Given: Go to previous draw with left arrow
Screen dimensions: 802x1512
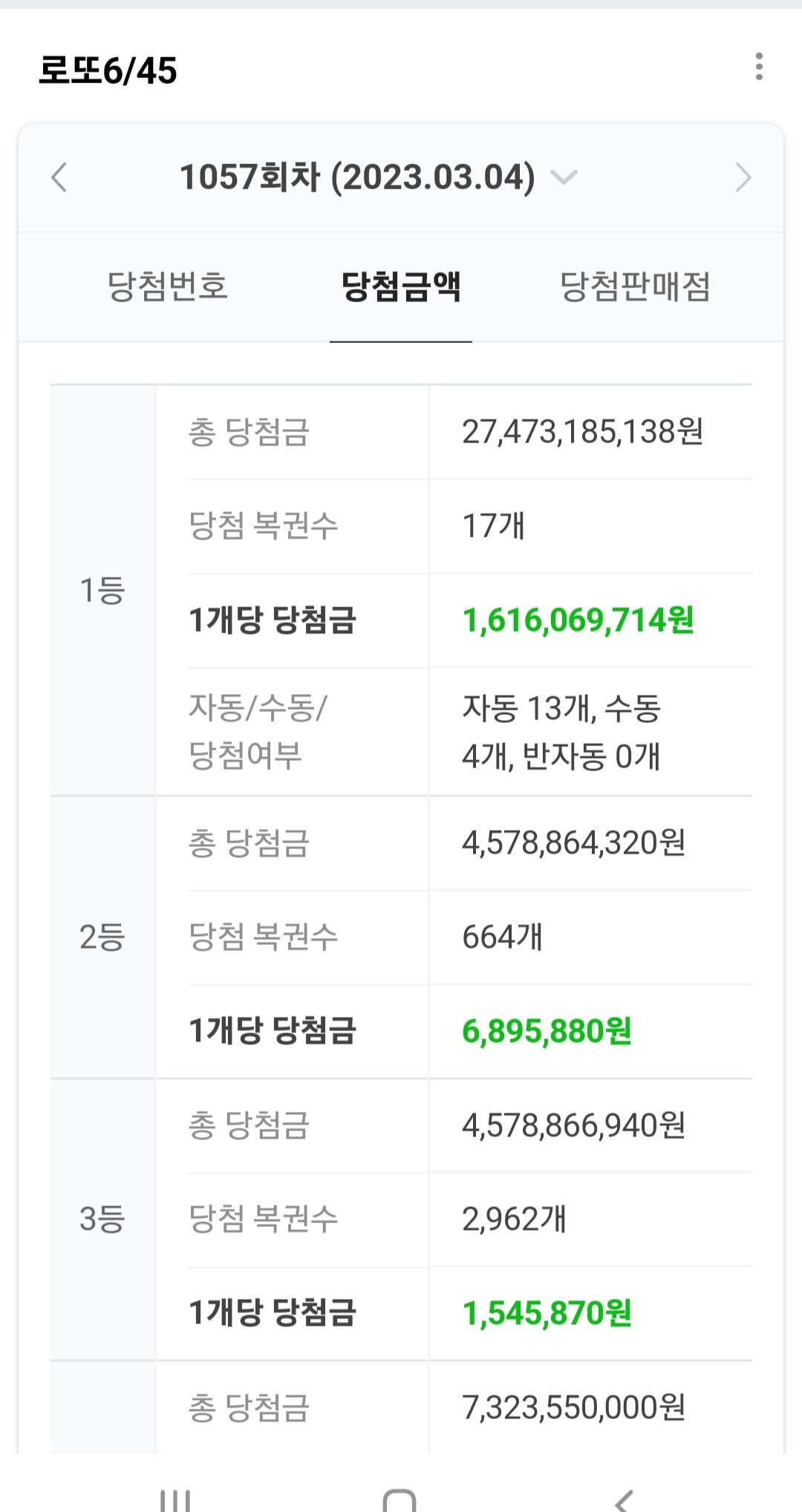Looking at the screenshot, I should [59, 178].
